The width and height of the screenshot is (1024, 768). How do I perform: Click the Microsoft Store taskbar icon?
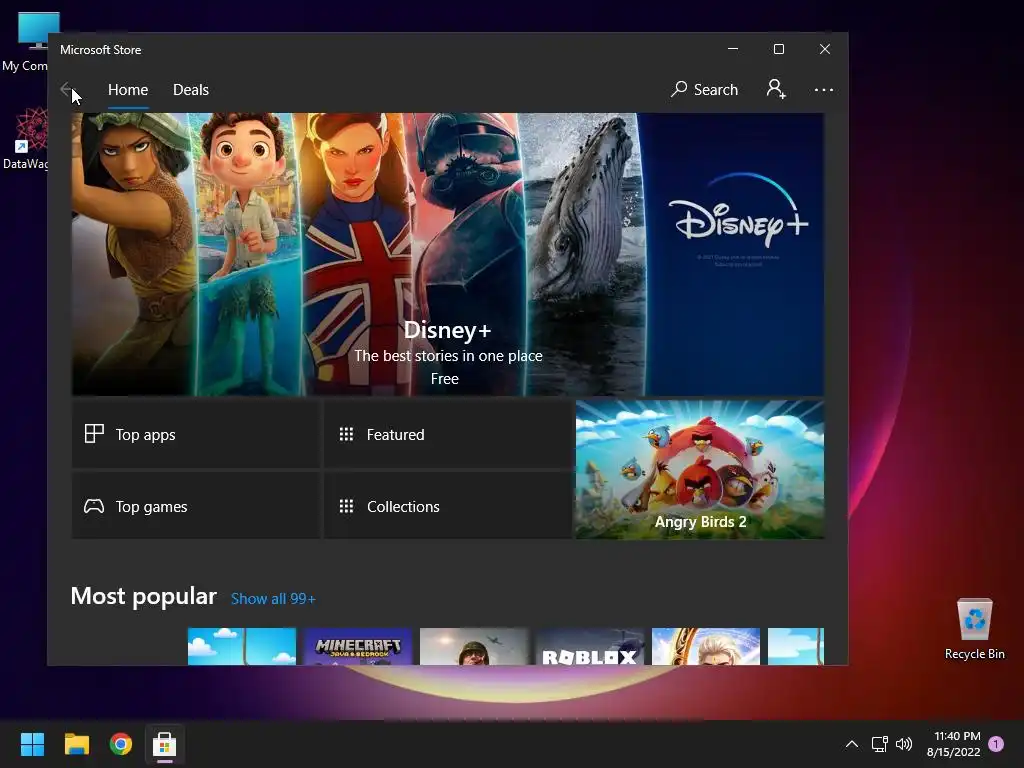pos(165,744)
